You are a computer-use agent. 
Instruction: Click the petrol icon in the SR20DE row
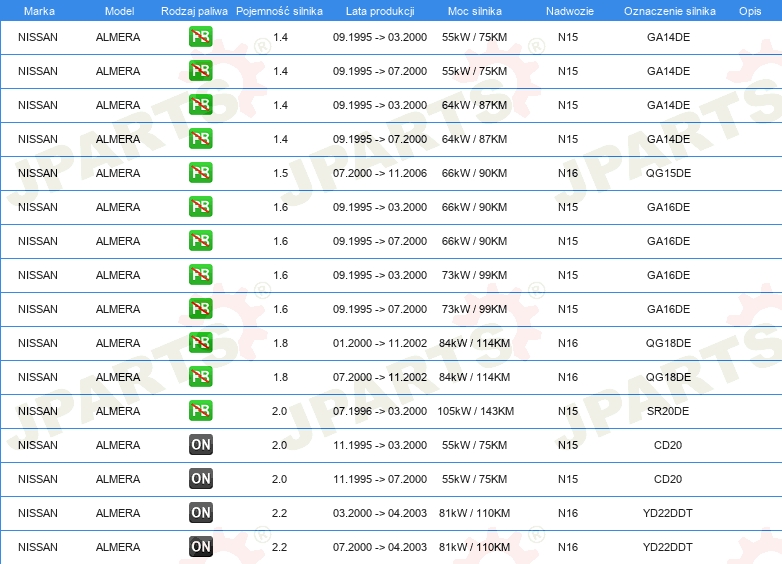(x=201, y=411)
